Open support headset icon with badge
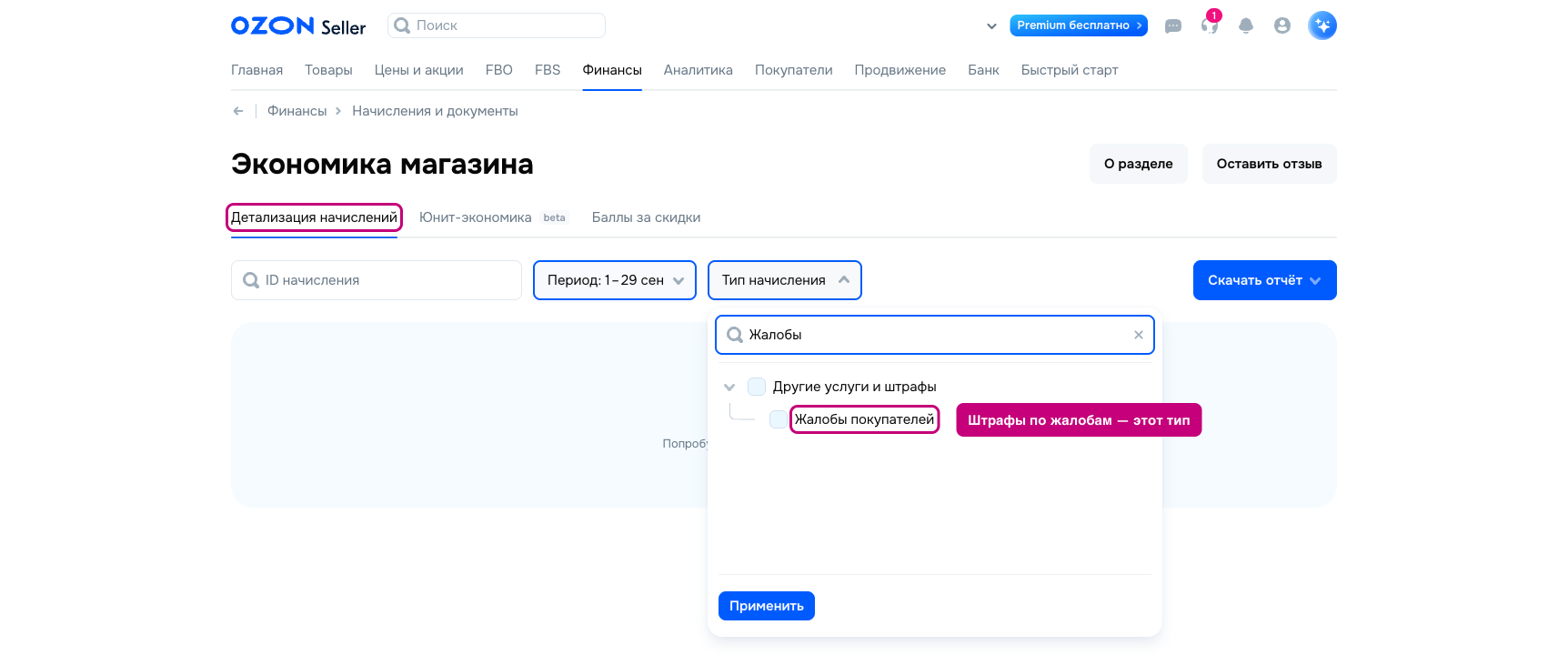Viewport: 1568px width, 655px height. [1210, 25]
